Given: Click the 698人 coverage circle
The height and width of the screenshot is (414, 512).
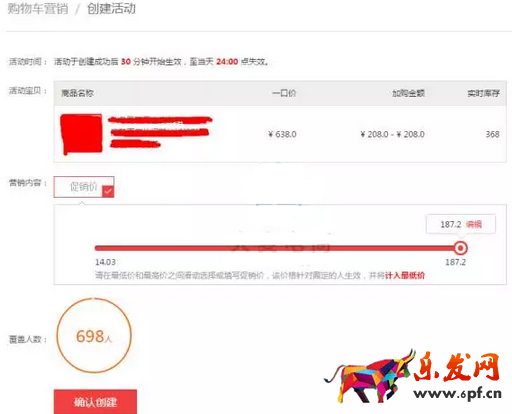Looking at the screenshot, I should [x=94, y=335].
